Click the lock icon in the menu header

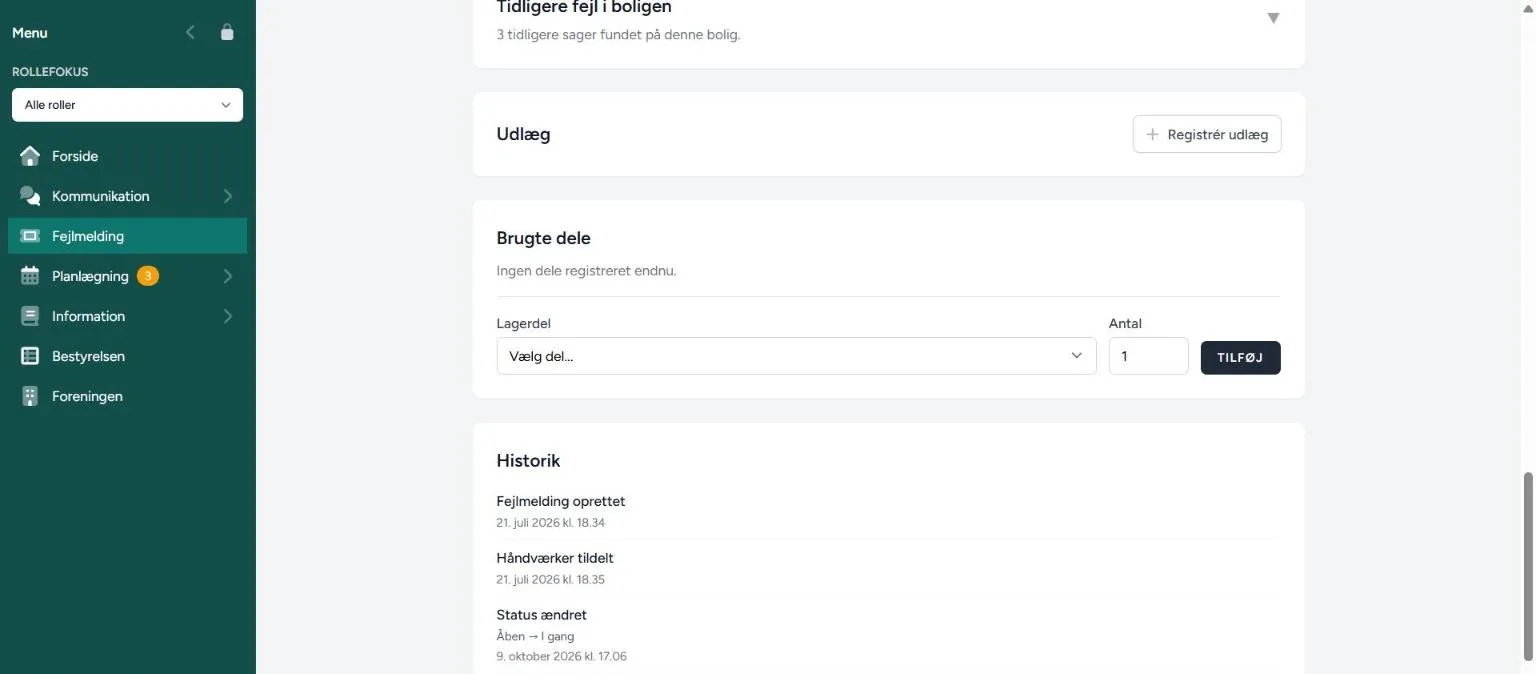[x=227, y=33]
